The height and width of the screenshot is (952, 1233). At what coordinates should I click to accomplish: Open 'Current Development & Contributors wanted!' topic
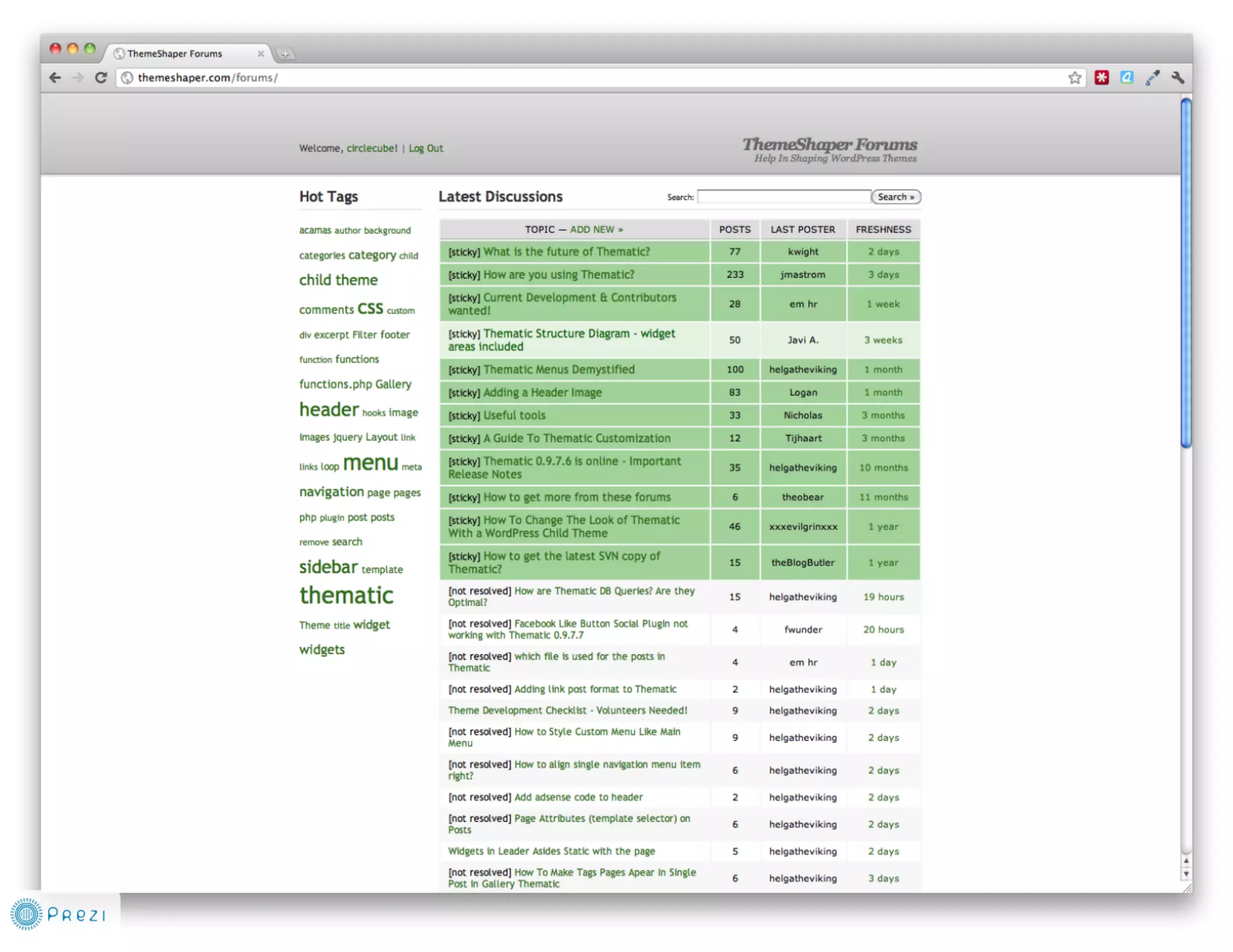coord(562,304)
